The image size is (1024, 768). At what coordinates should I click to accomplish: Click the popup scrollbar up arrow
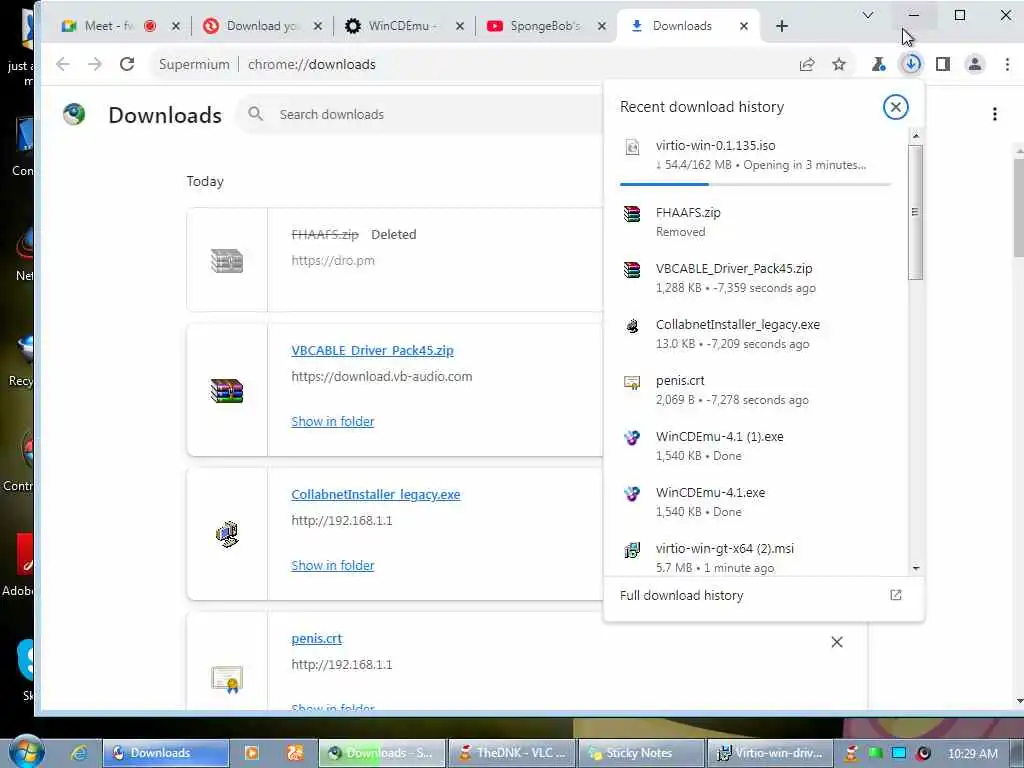coord(916,136)
